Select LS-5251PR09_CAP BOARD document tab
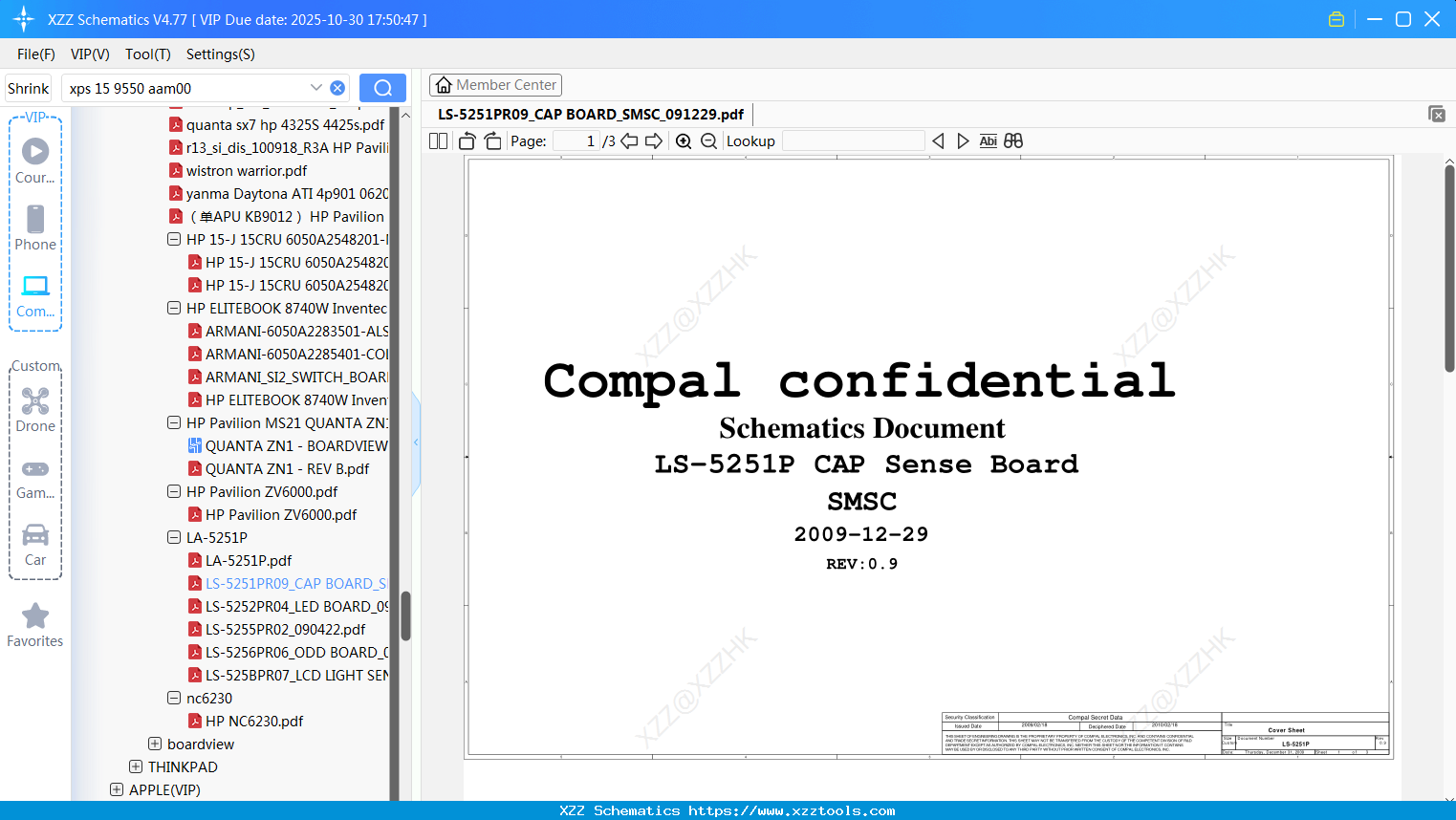This screenshot has width=1456, height=820. coord(591,114)
